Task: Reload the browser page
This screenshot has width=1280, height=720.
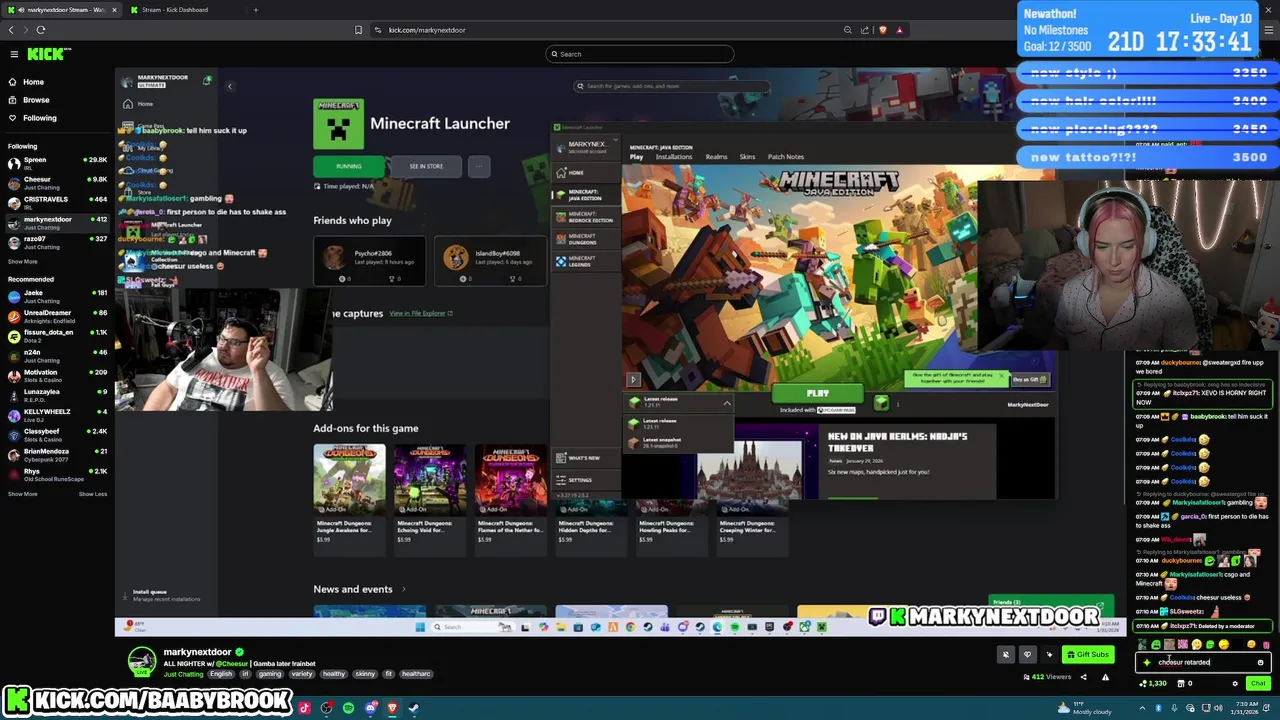Action: [41, 30]
